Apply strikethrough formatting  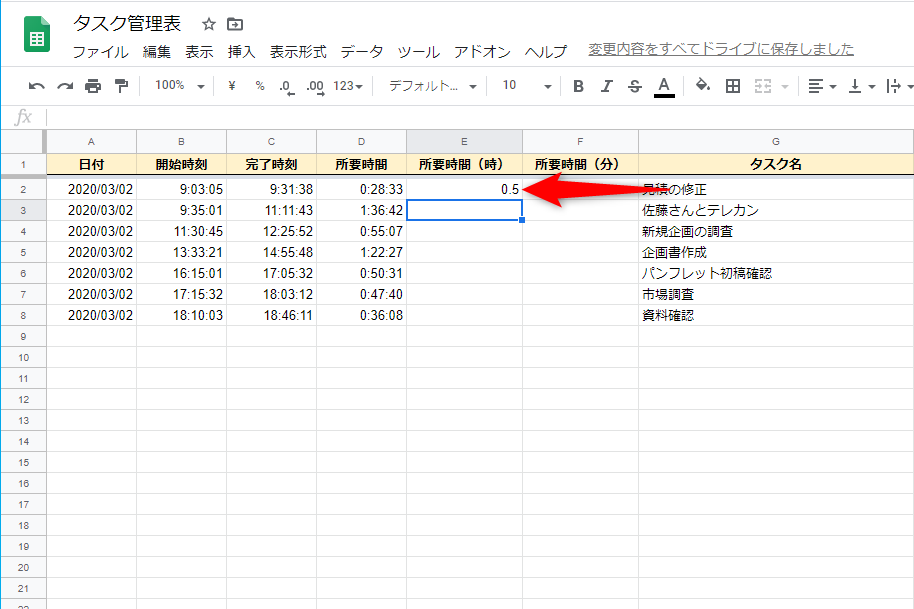[635, 86]
